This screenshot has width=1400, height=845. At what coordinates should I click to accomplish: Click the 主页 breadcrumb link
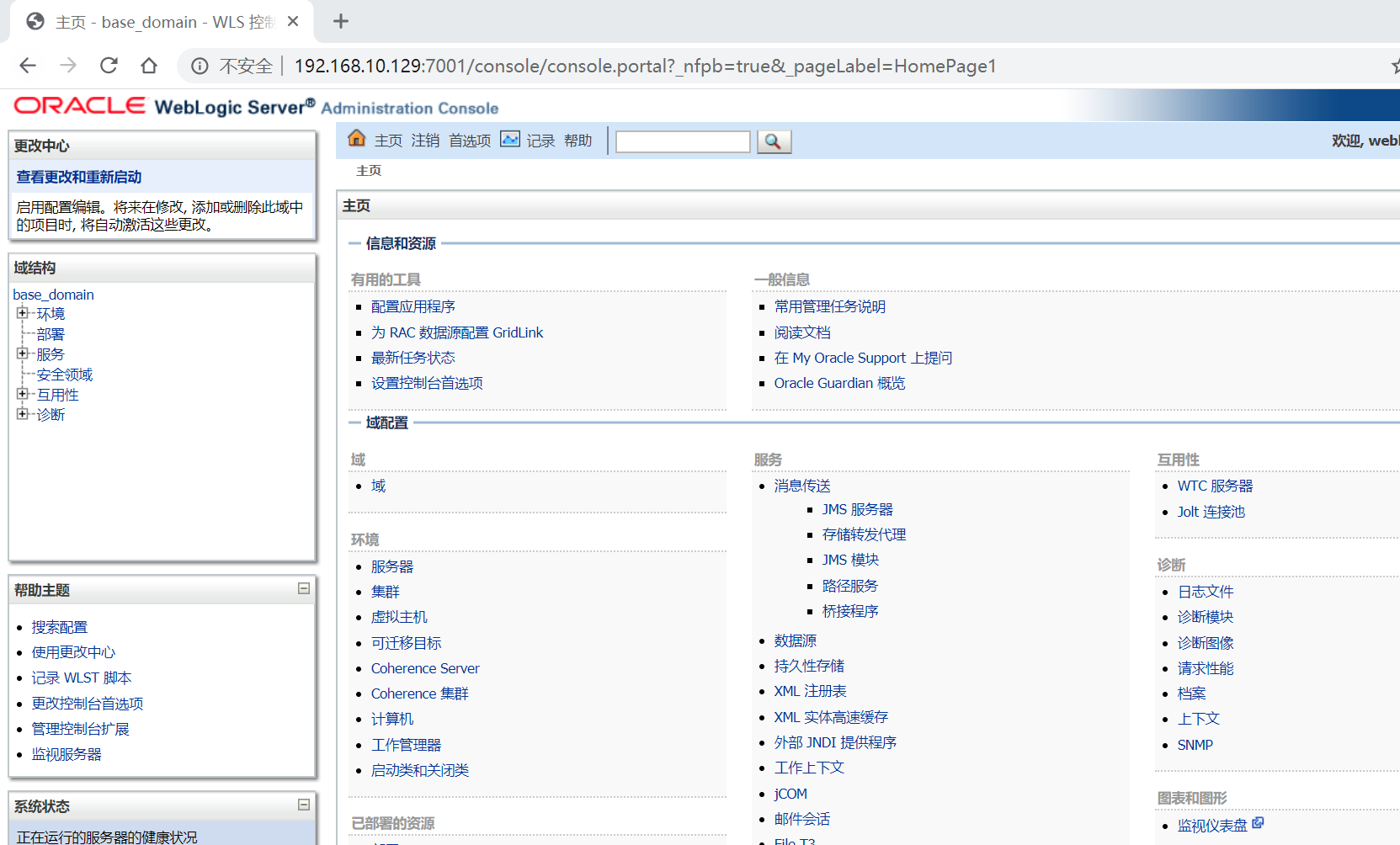pyautogui.click(x=369, y=171)
